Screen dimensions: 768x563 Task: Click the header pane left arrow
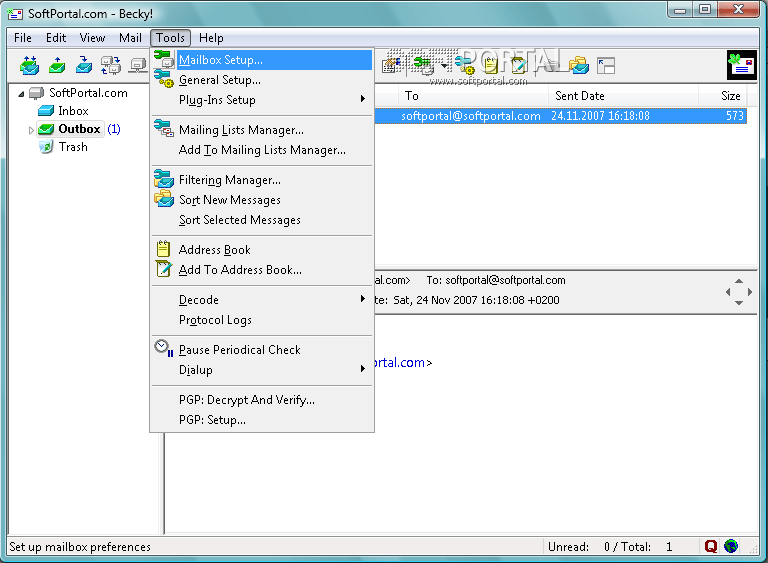728,292
